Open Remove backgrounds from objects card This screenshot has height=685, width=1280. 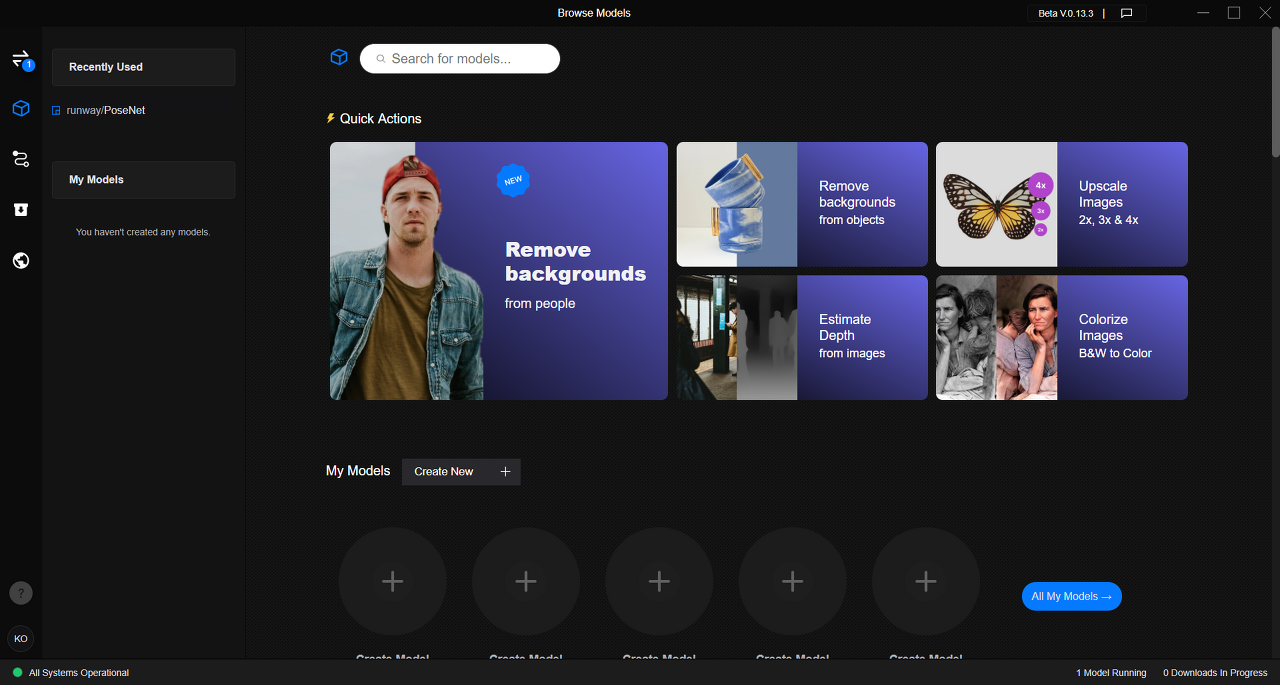coord(802,204)
